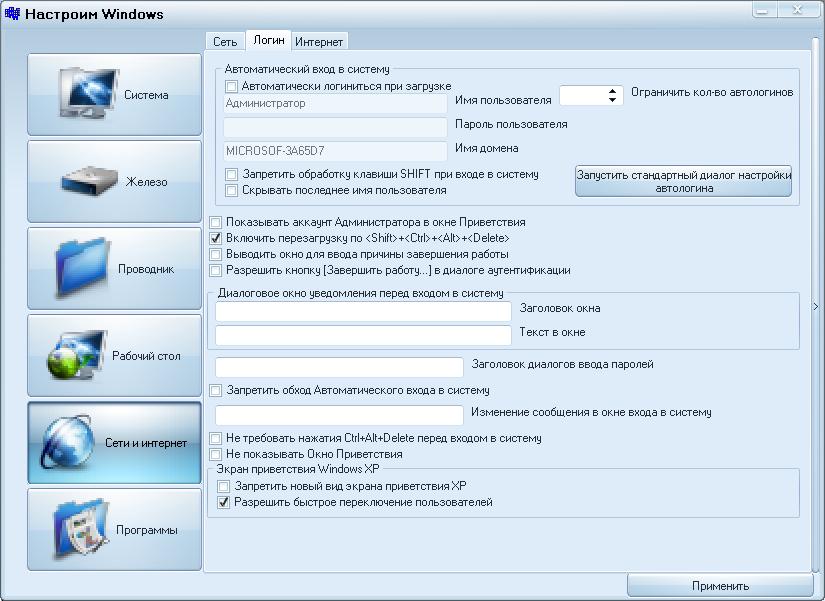Check Не показывать Окно Приветствия
825x601 pixels.
pos(215,454)
